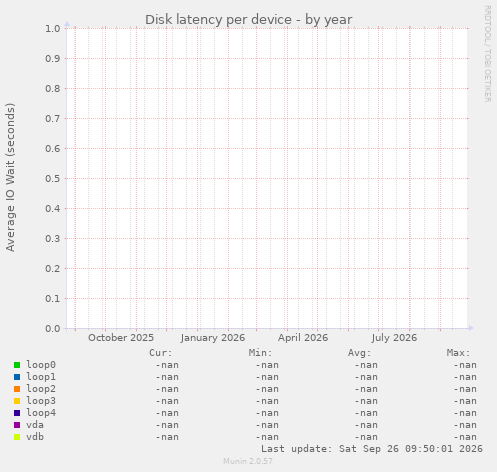Click the 'loop4' legend label

click(x=41, y=413)
